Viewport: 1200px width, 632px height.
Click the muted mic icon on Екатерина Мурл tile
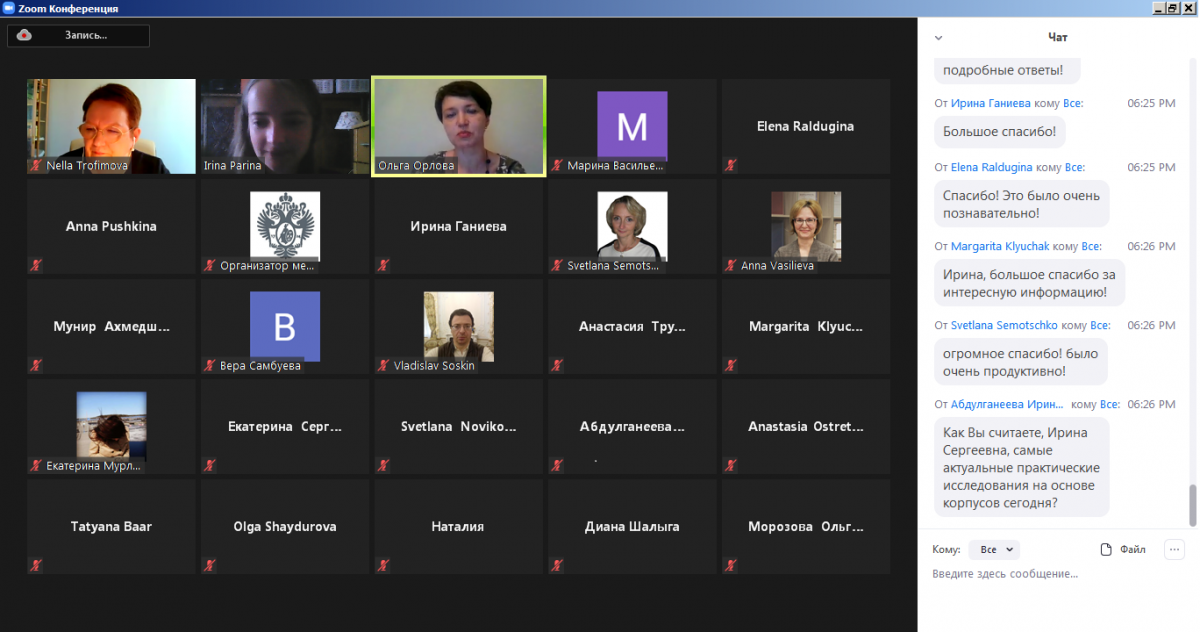[x=37, y=466]
